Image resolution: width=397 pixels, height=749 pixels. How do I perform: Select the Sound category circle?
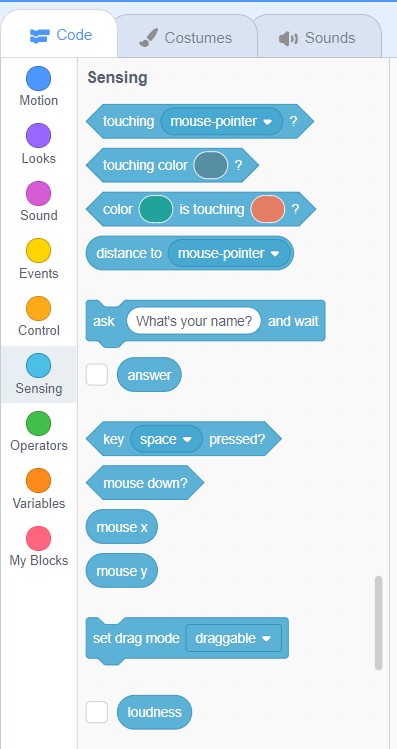point(38,193)
